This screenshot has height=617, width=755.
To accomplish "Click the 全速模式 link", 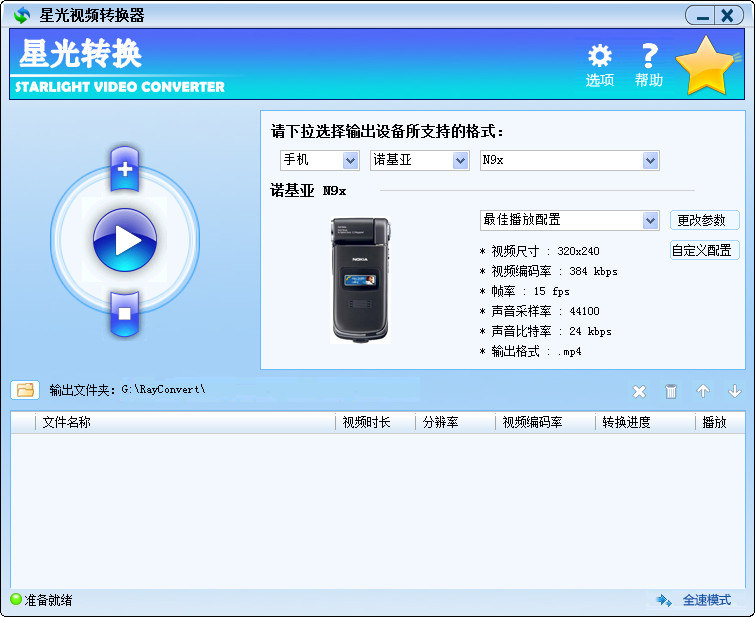I will click(x=706, y=600).
